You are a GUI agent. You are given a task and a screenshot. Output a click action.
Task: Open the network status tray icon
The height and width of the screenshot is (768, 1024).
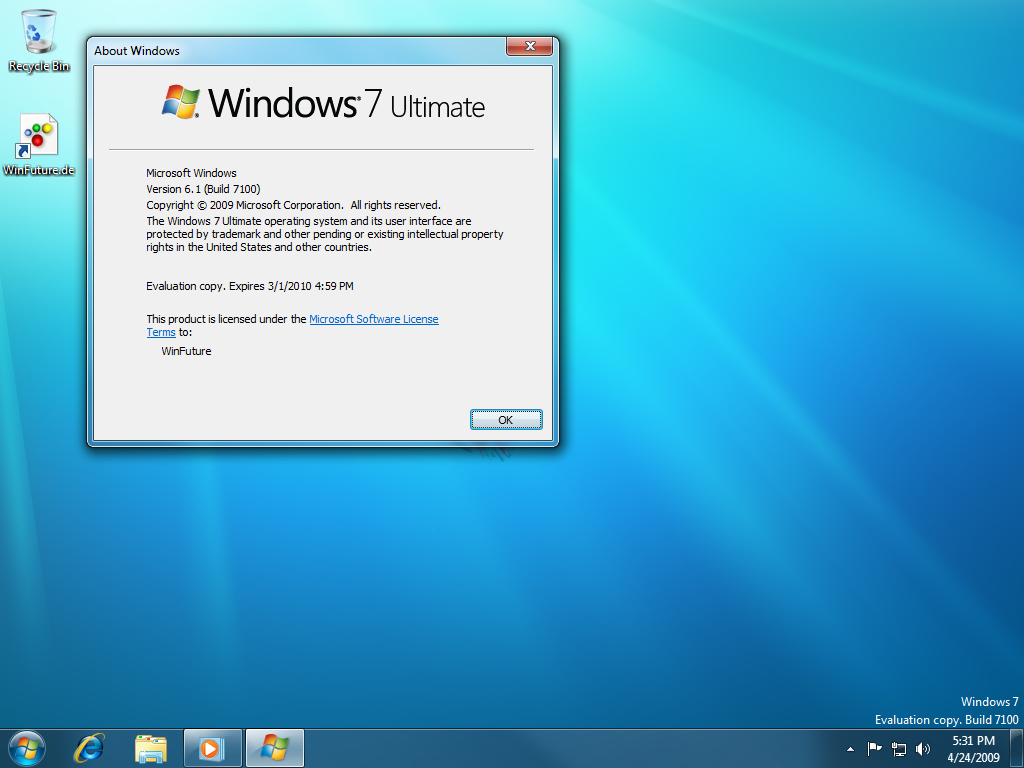pyautogui.click(x=899, y=749)
